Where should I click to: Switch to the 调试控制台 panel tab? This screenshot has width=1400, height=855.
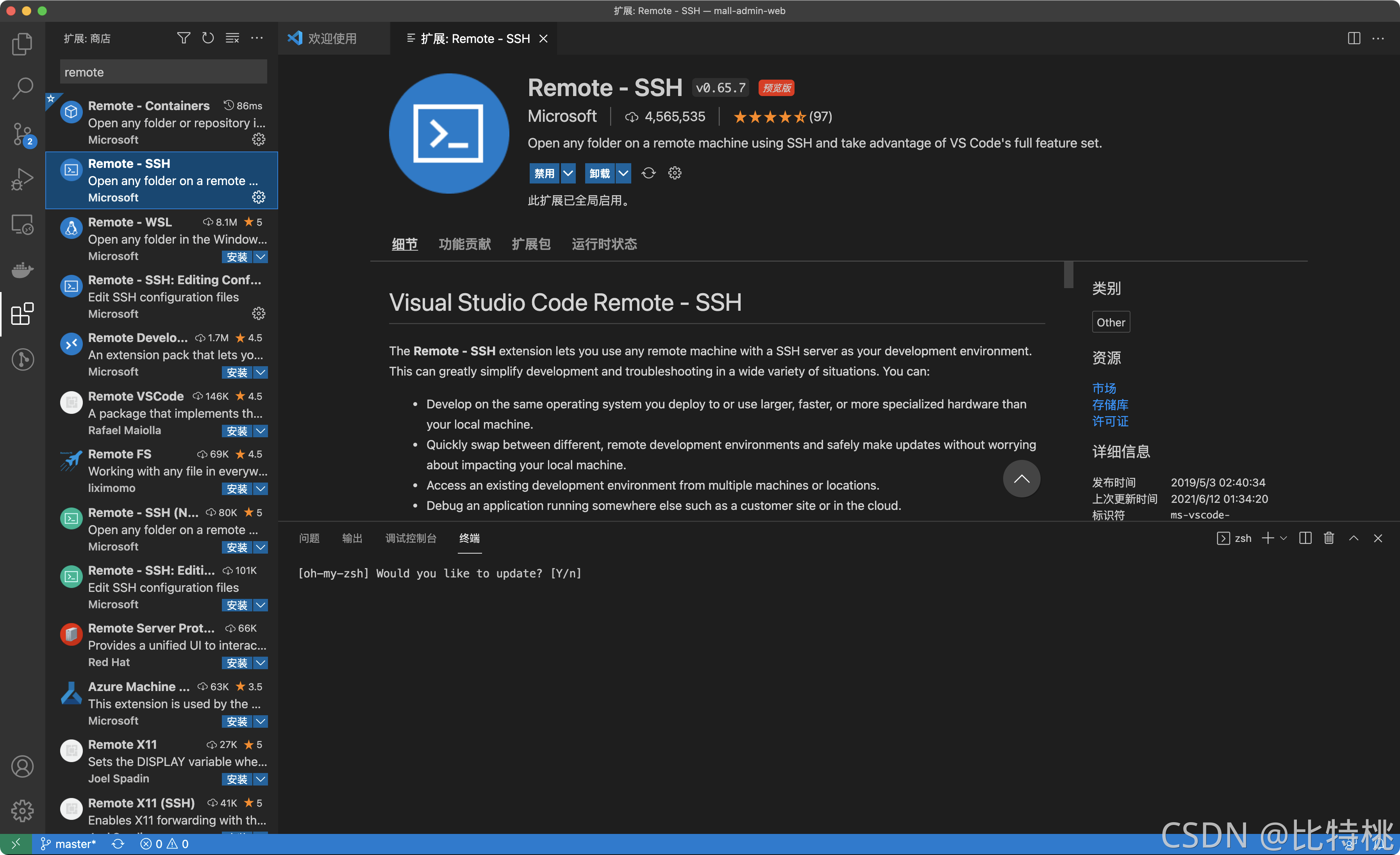pos(411,538)
